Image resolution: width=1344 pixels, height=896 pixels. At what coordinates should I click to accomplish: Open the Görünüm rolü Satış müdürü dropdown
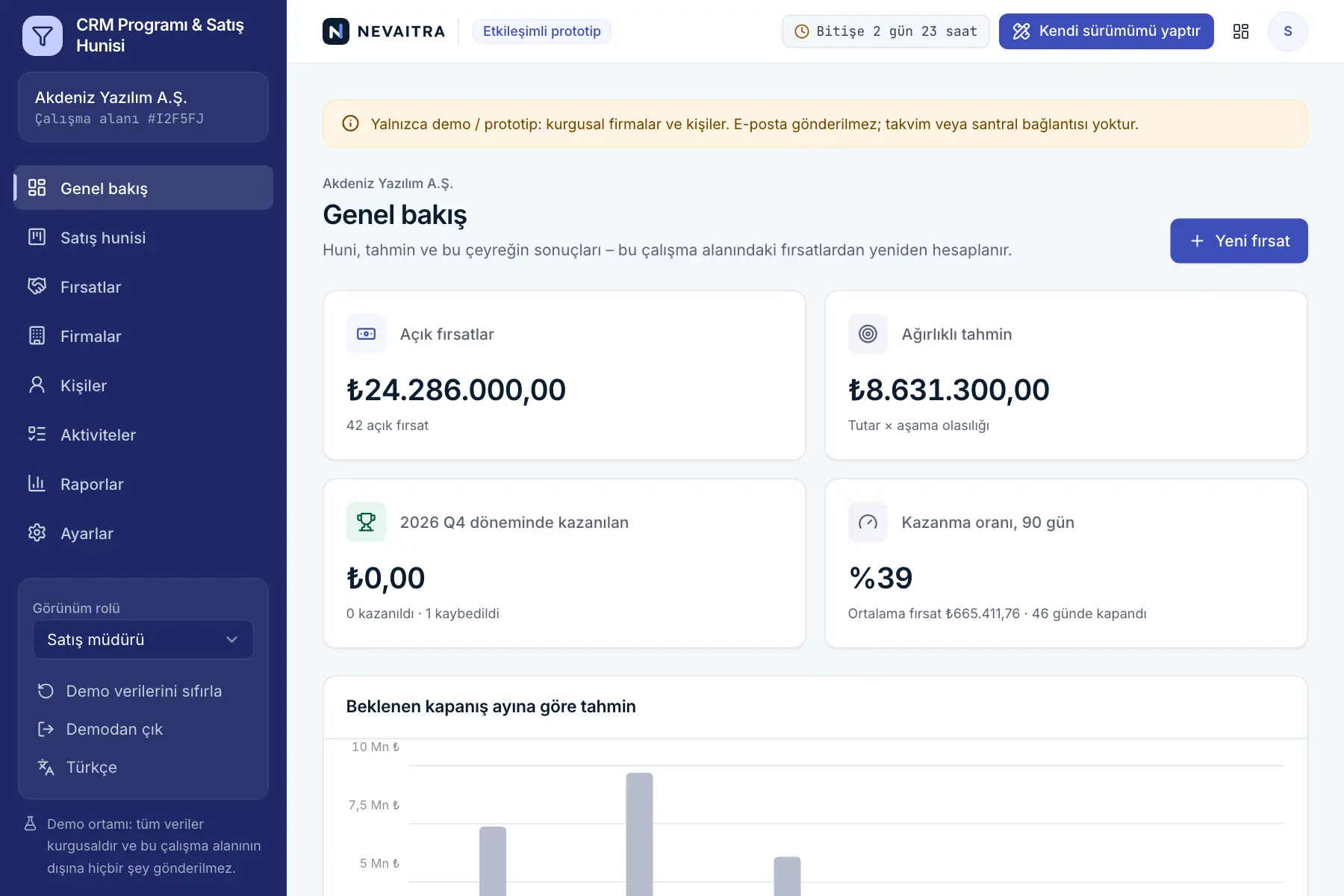143,640
